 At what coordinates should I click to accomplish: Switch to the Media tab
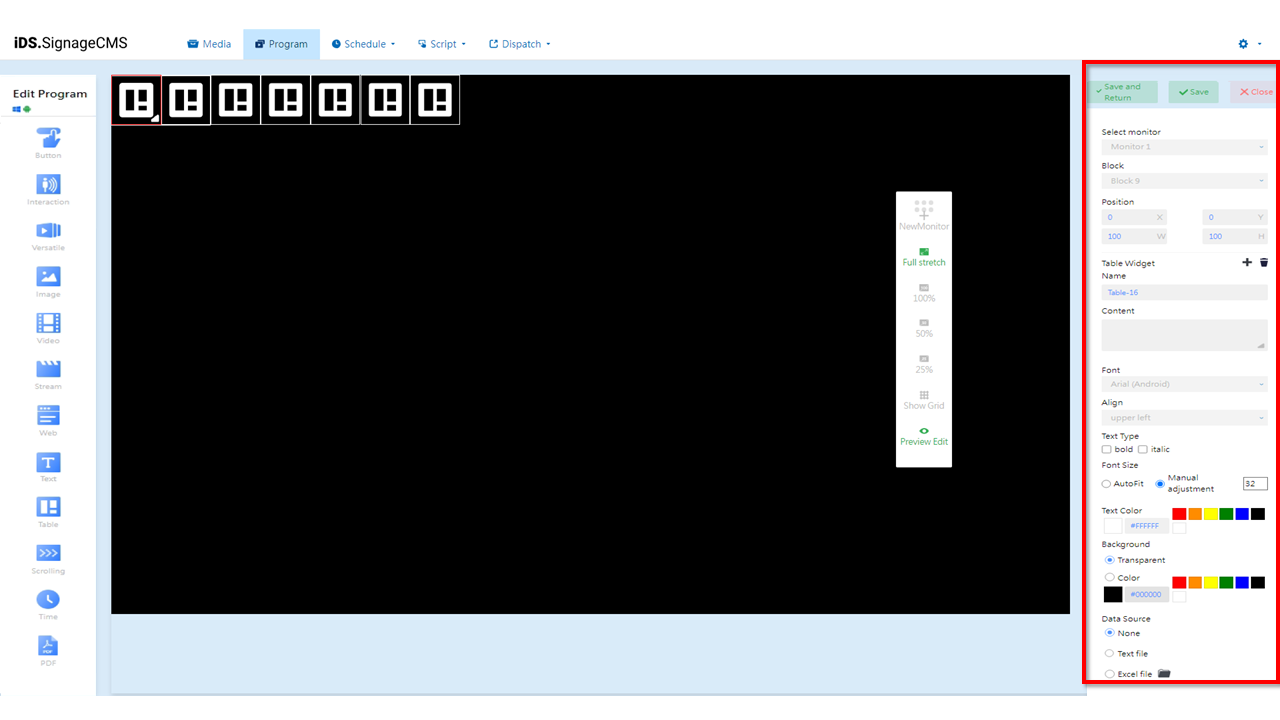pos(209,43)
